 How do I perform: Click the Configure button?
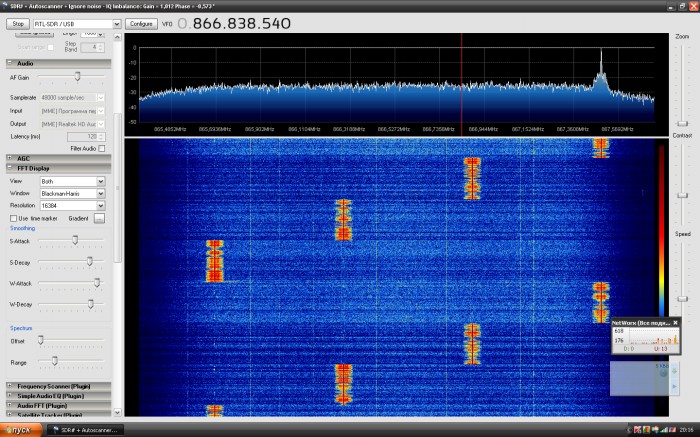click(x=141, y=24)
